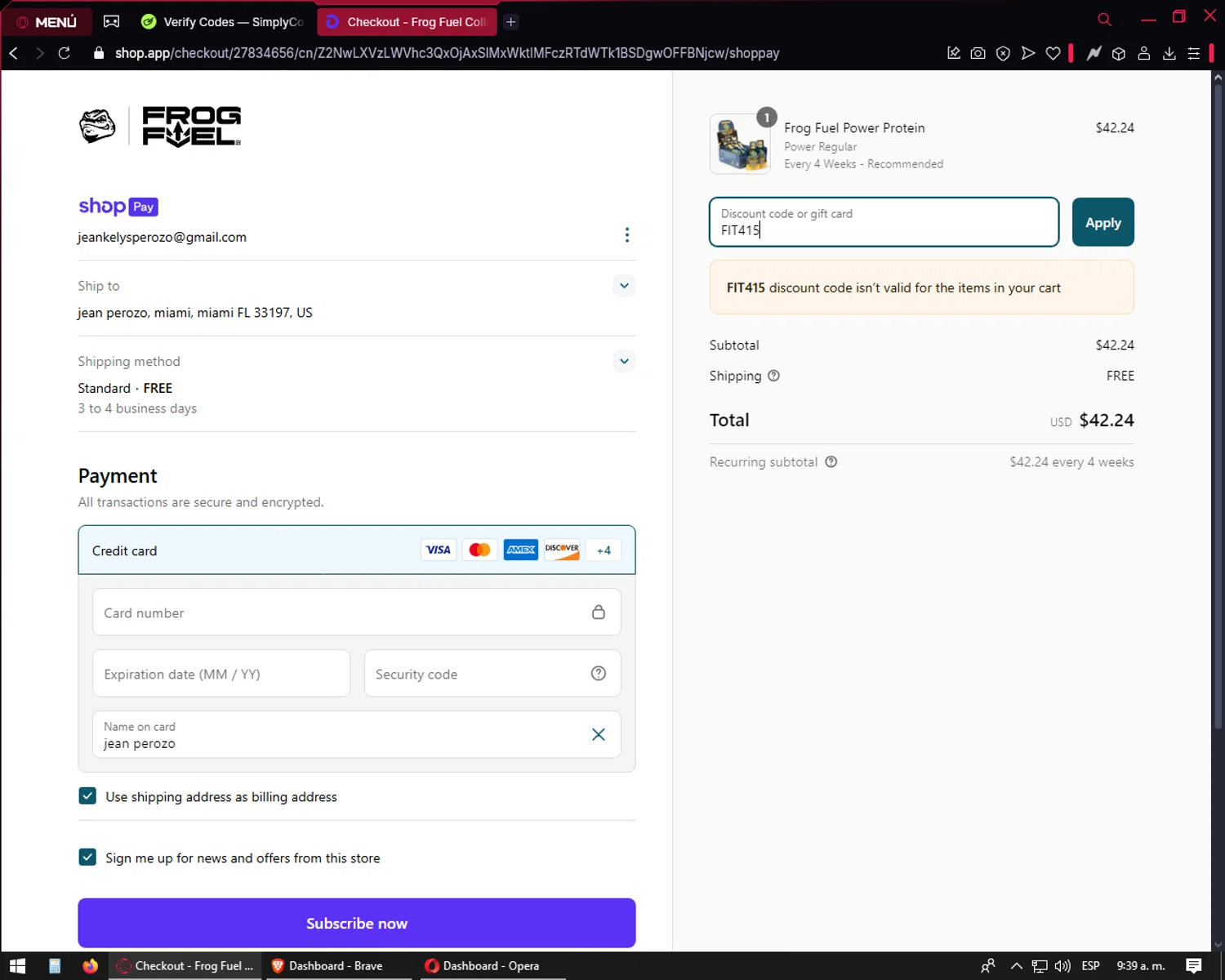Clear the Name on card with the X
Image resolution: width=1225 pixels, height=980 pixels.
pyautogui.click(x=599, y=735)
